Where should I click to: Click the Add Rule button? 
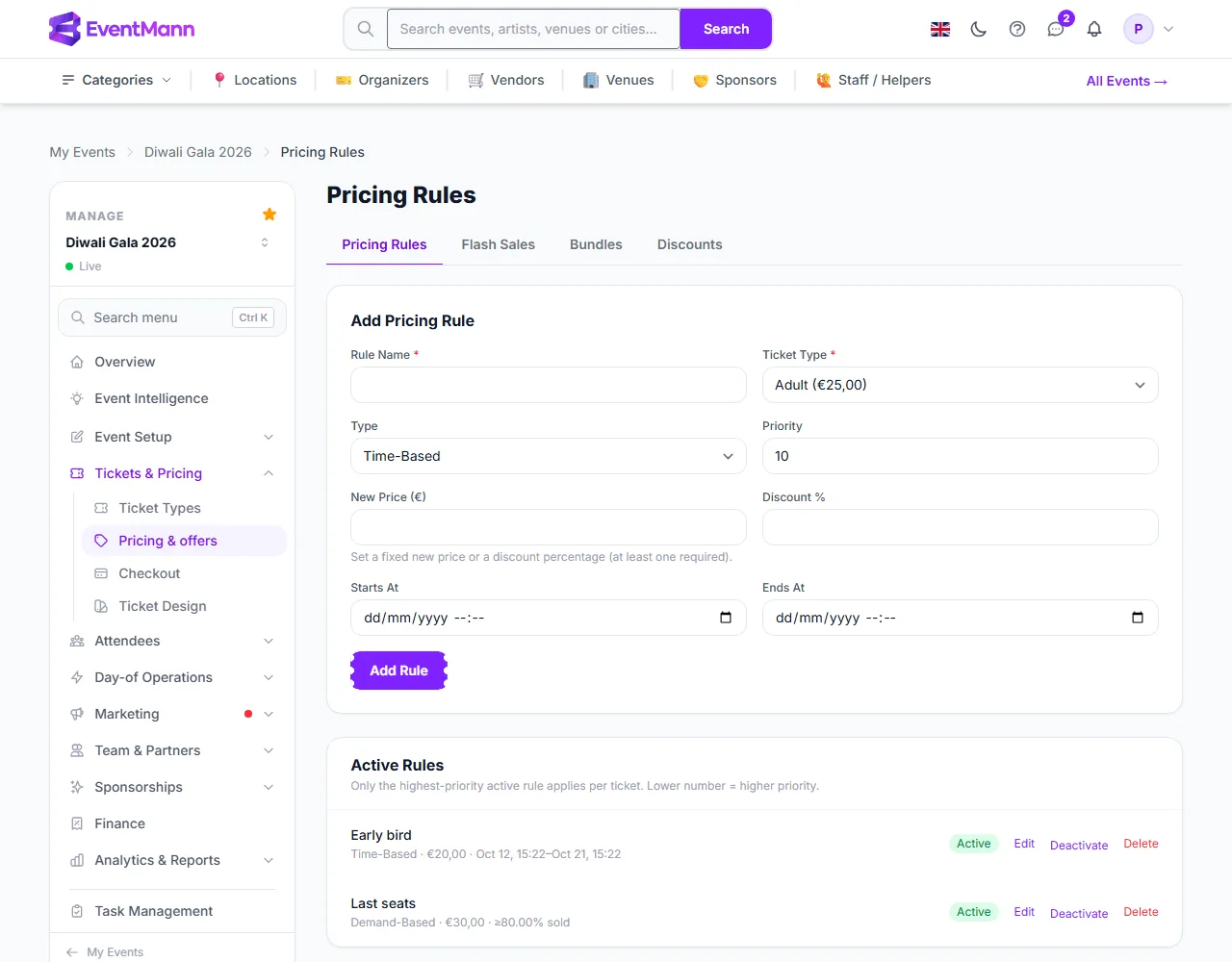pos(398,671)
